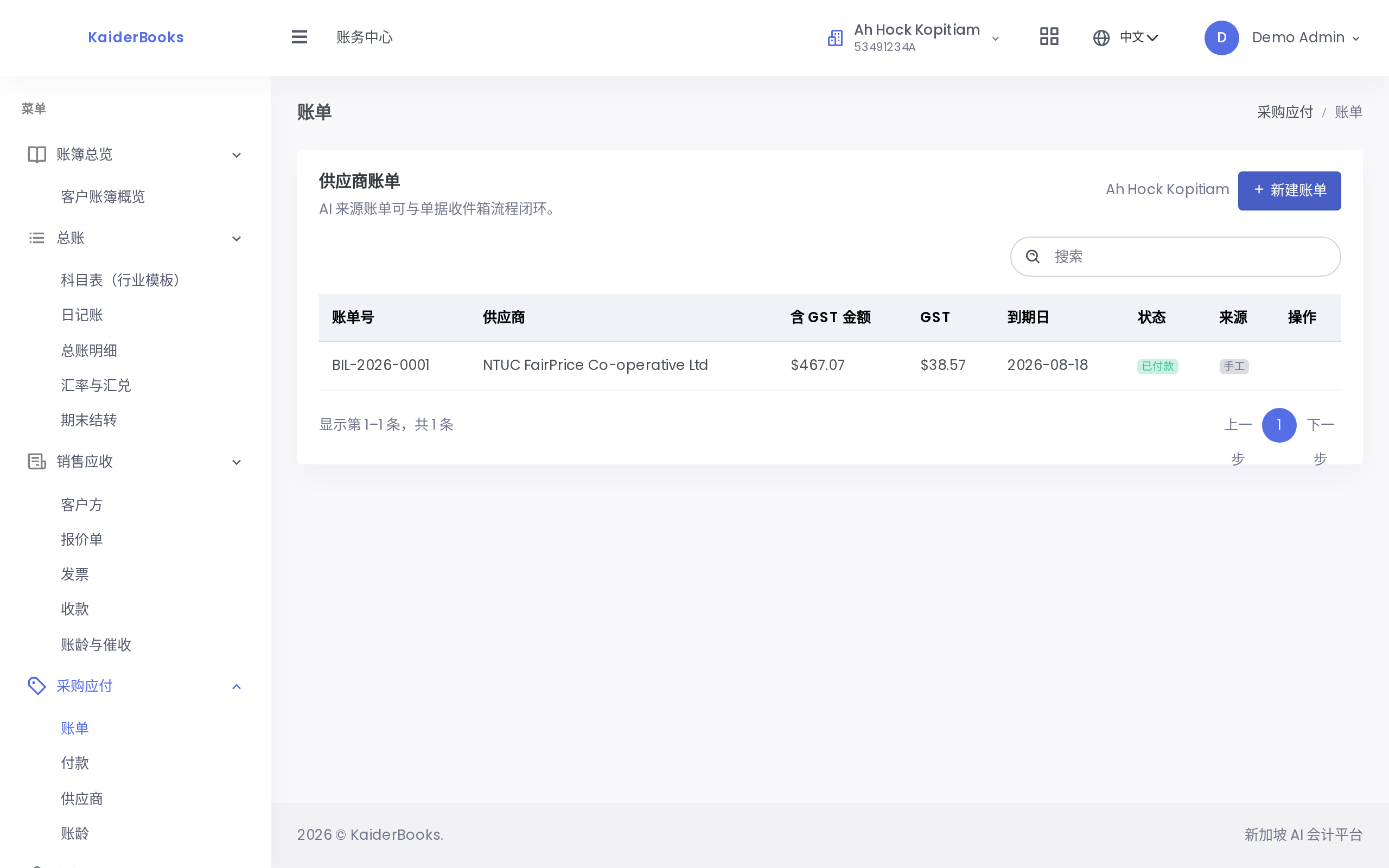Collapse the 总账 section chevron
The height and width of the screenshot is (868, 1389).
237,239
